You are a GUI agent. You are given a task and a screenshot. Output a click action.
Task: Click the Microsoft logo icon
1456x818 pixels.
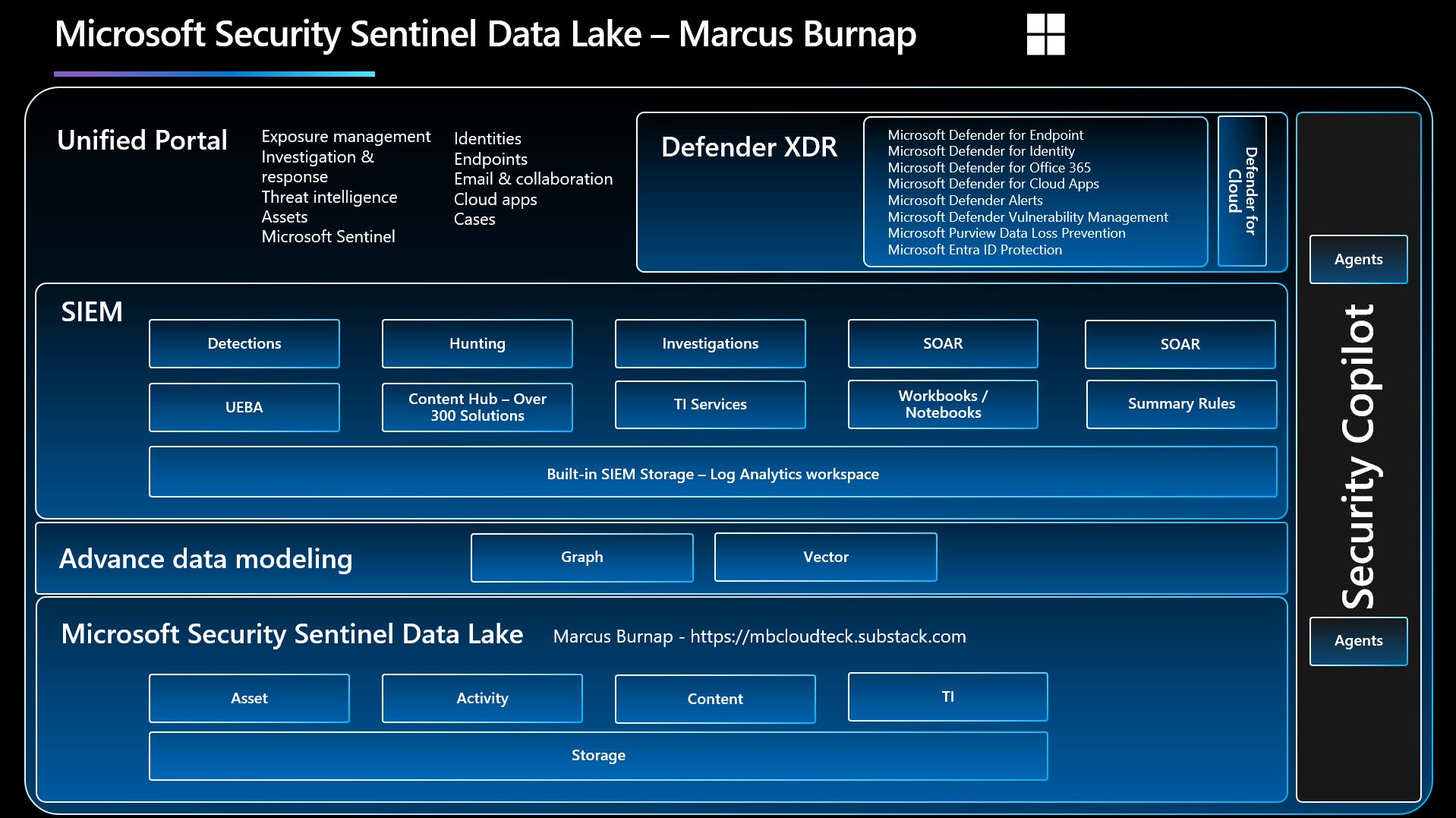click(1045, 34)
